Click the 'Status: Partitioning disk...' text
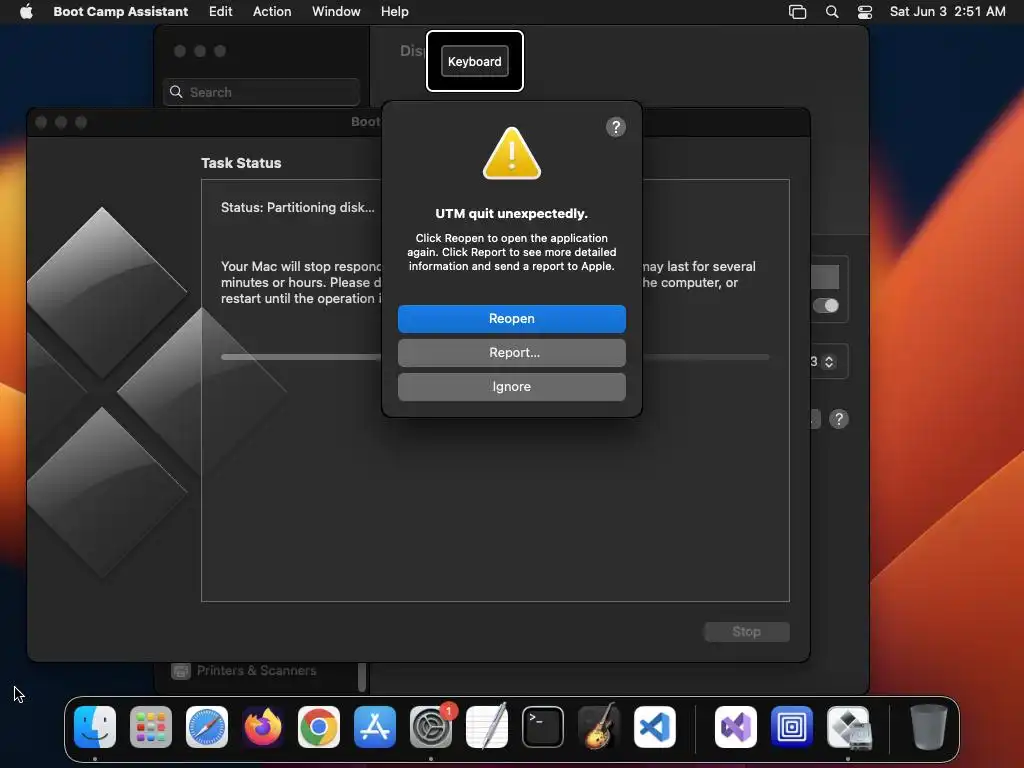This screenshot has height=768, width=1024. 298,208
